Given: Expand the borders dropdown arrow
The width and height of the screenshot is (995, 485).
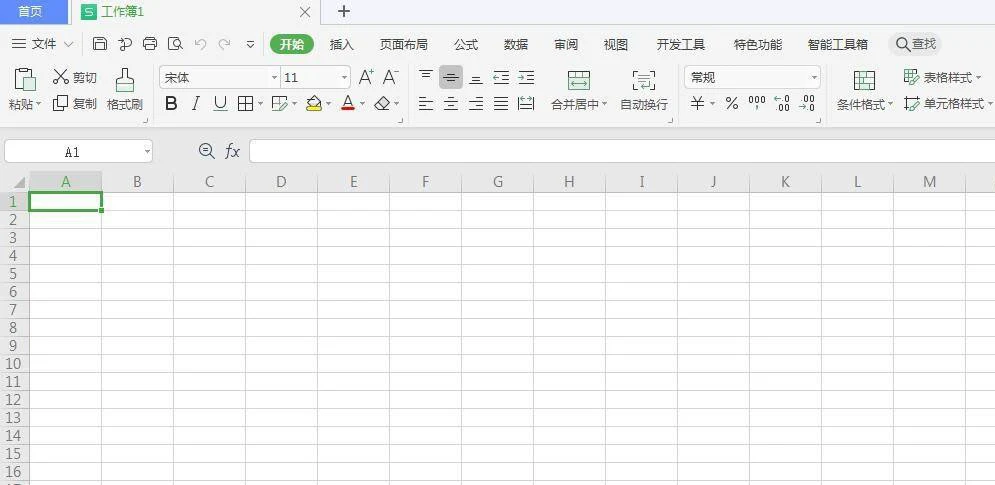Looking at the screenshot, I should pos(260,103).
